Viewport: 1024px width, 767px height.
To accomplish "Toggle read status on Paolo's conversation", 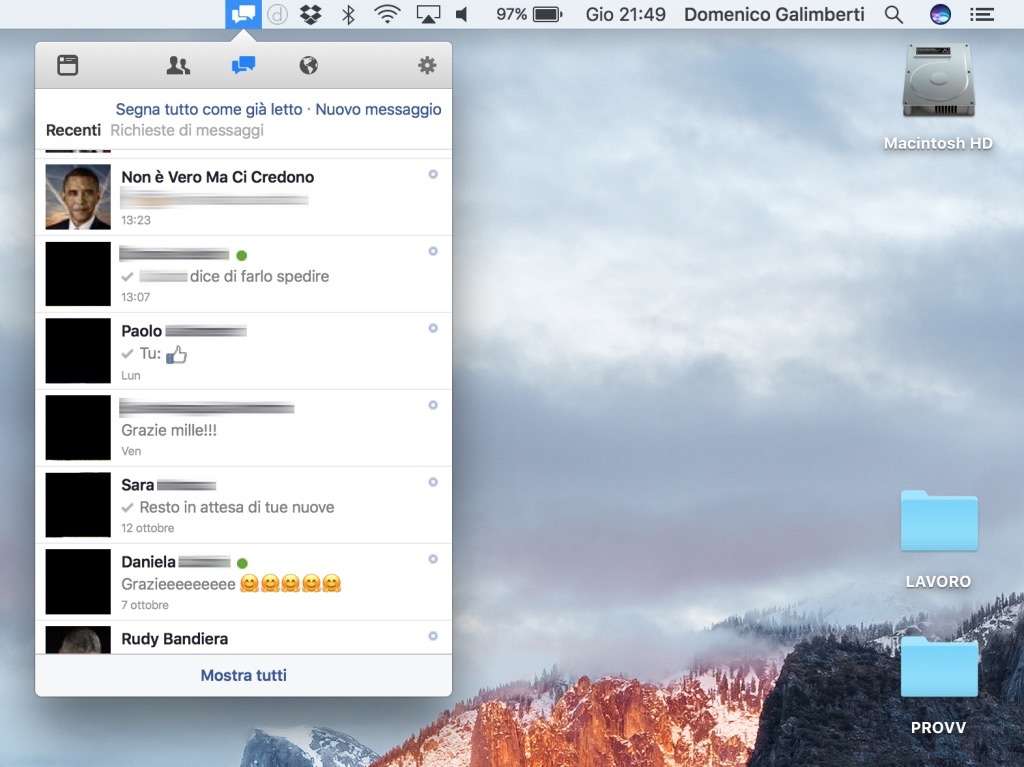I will click(433, 328).
